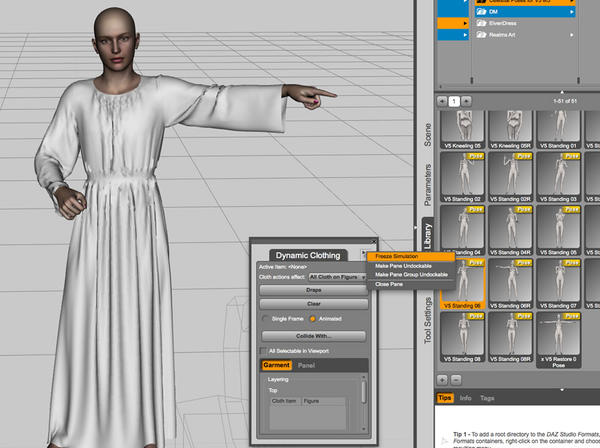Switch to the Panel tab
The image size is (600, 448).
tap(306, 365)
